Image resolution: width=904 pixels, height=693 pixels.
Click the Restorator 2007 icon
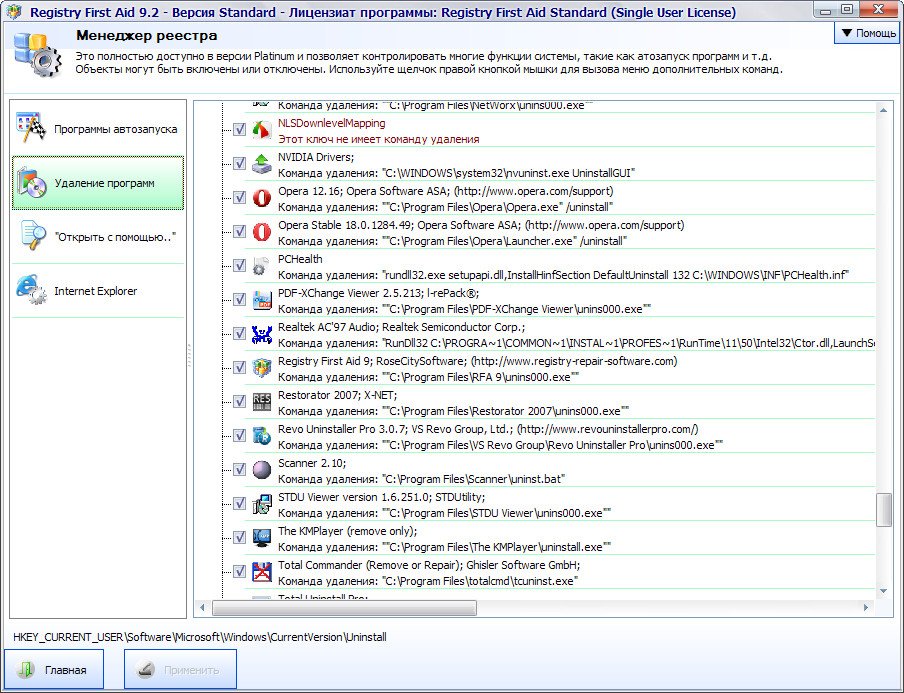[262, 402]
